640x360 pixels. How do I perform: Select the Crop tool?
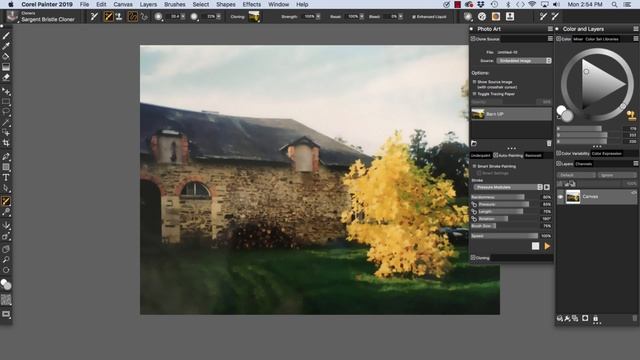pyautogui.click(x=6, y=143)
